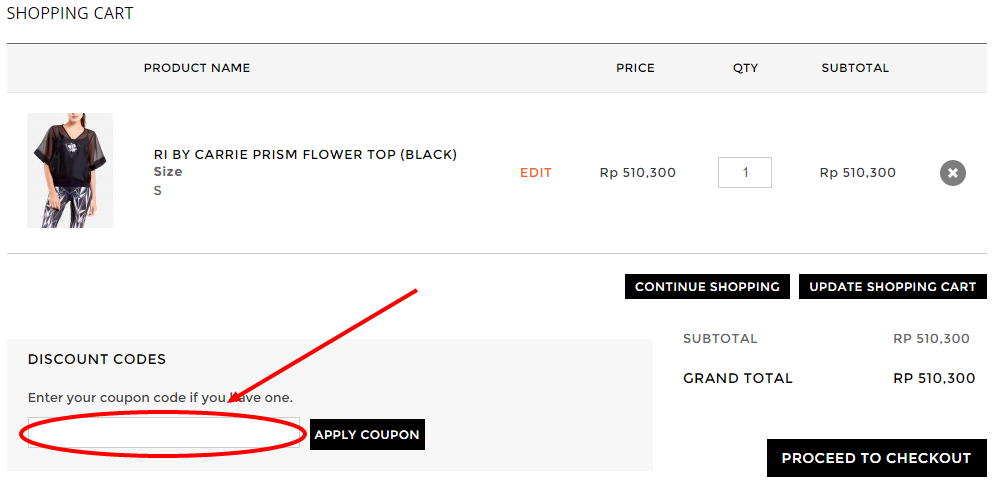Click the Qty column header
Viewport: 997px width, 485px height.
pos(745,68)
